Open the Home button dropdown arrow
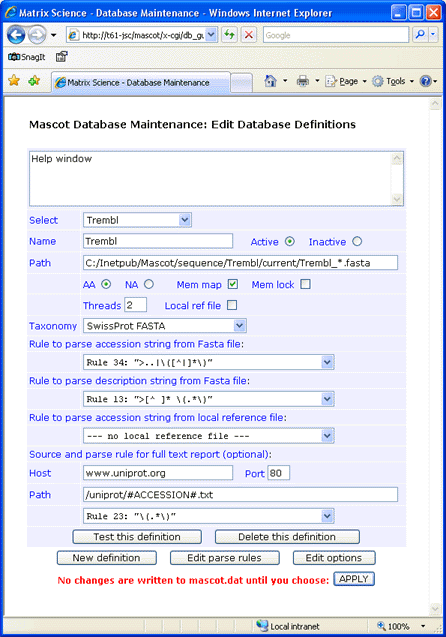This screenshot has width=446, height=637. pyautogui.click(x=285, y=81)
